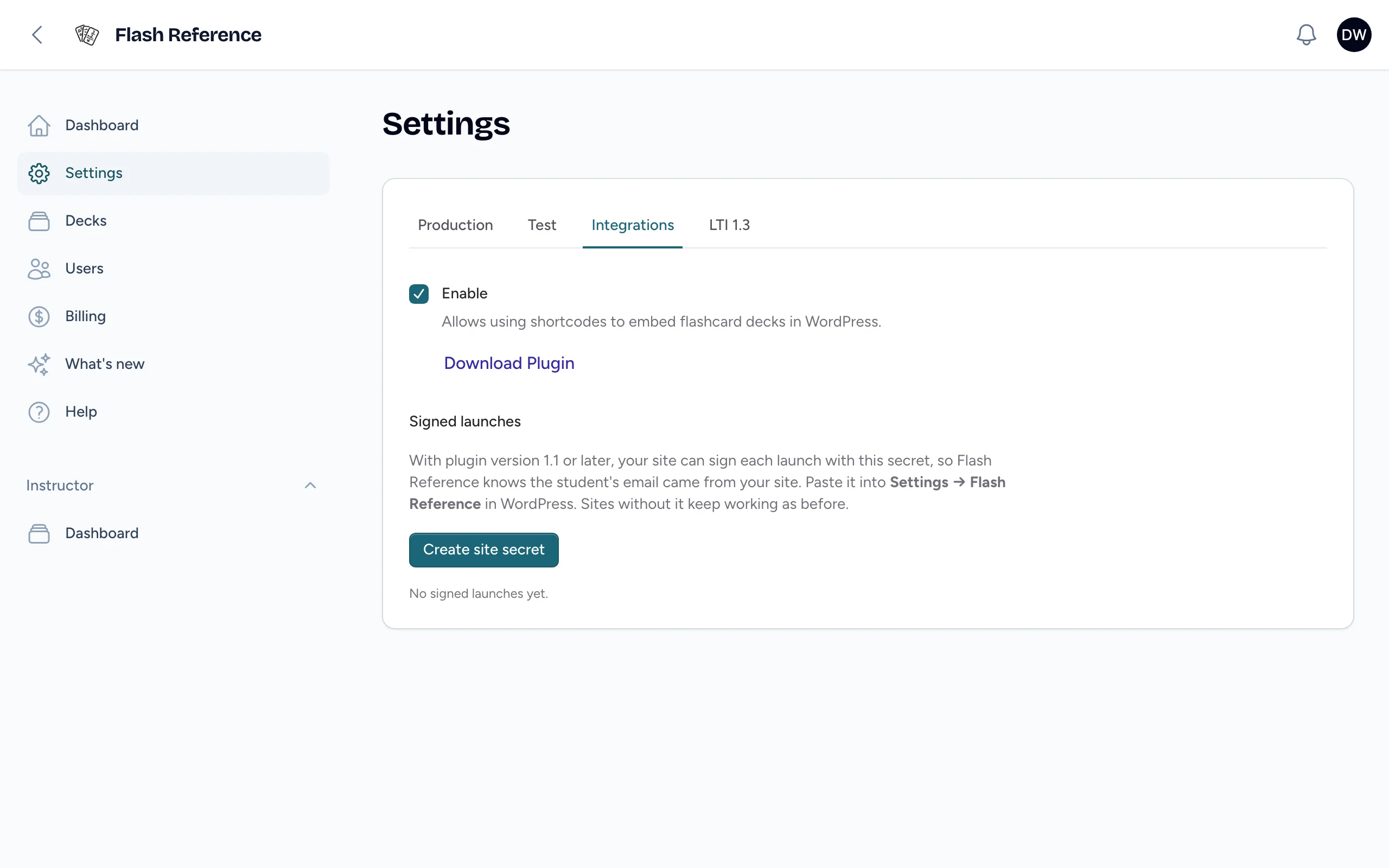Open the DW user avatar menu
The width and height of the screenshot is (1389, 868).
pos(1354,34)
